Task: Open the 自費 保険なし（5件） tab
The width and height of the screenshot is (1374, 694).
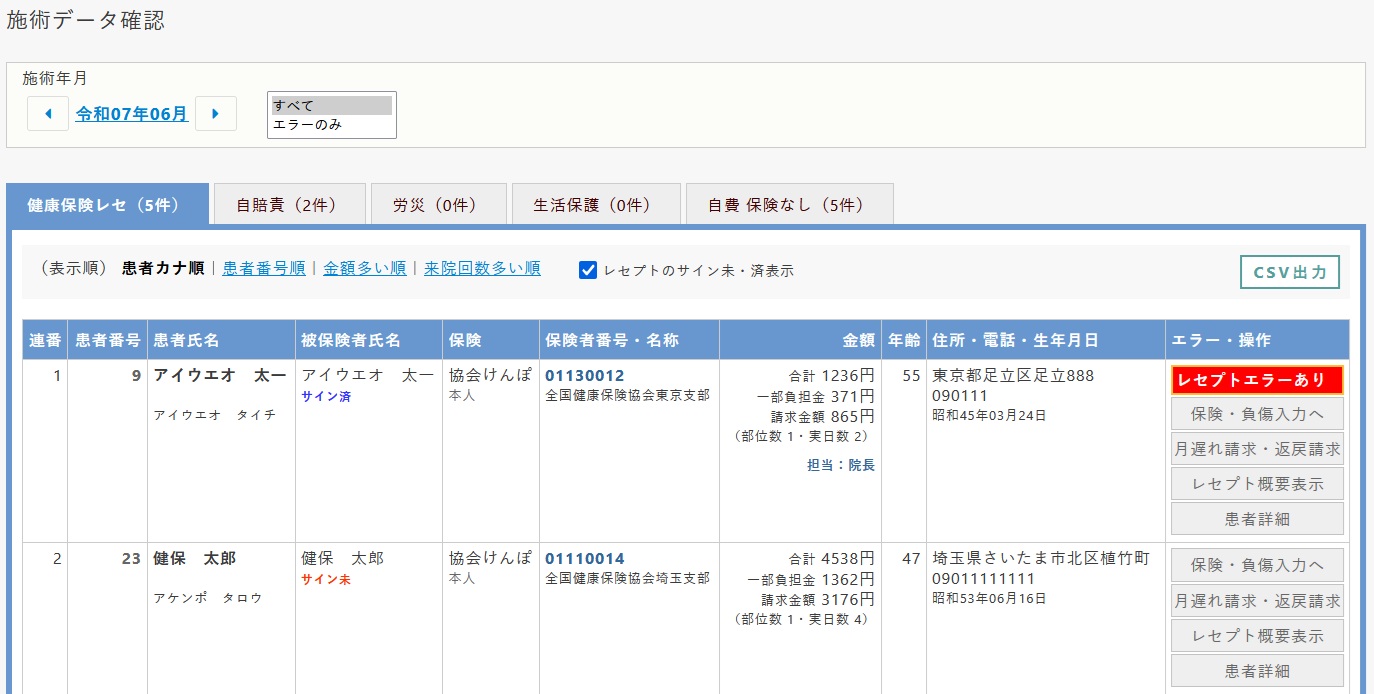Action: (788, 205)
